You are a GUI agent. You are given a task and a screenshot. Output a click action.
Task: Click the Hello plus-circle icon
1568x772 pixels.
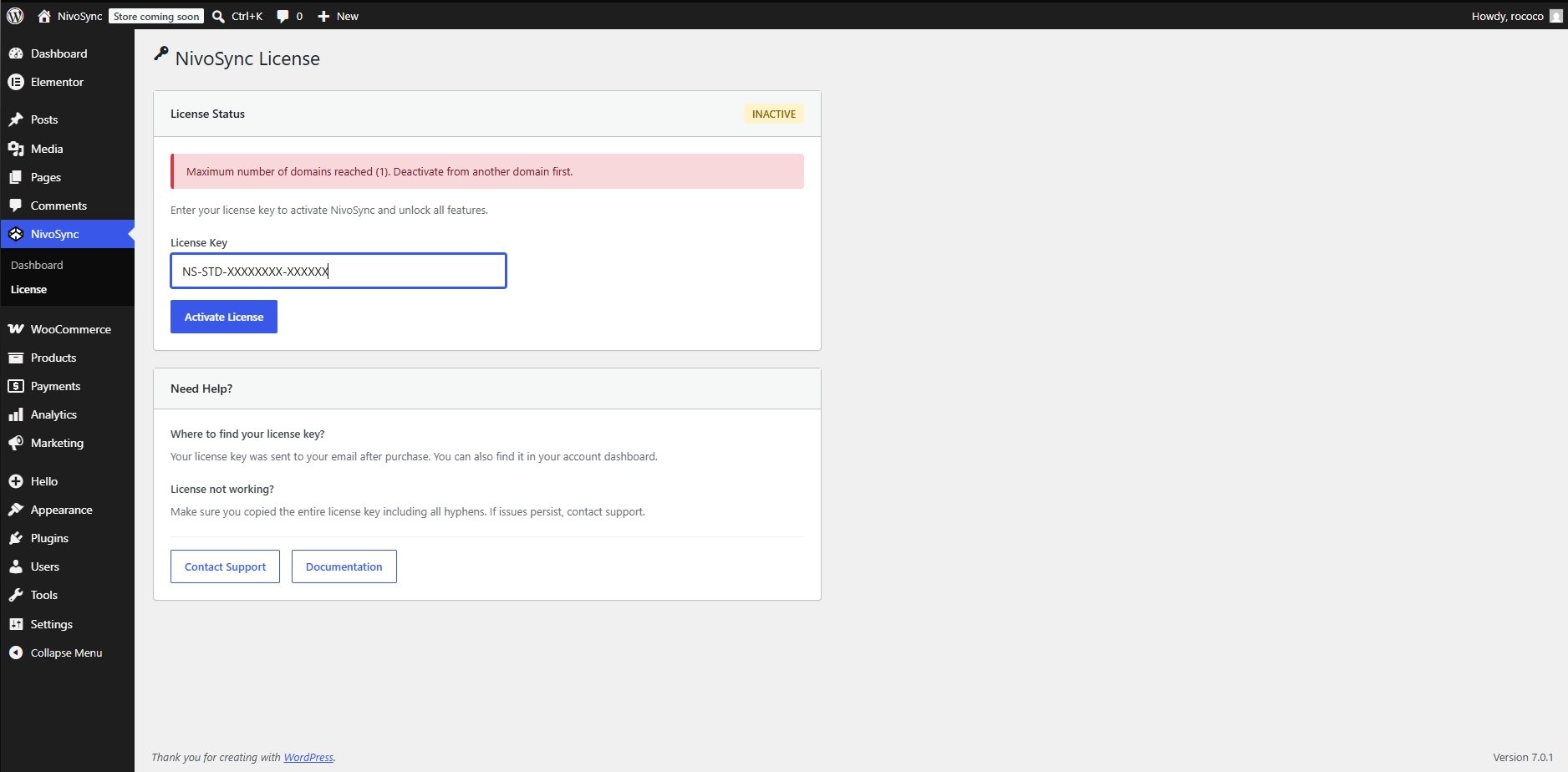tap(16, 481)
